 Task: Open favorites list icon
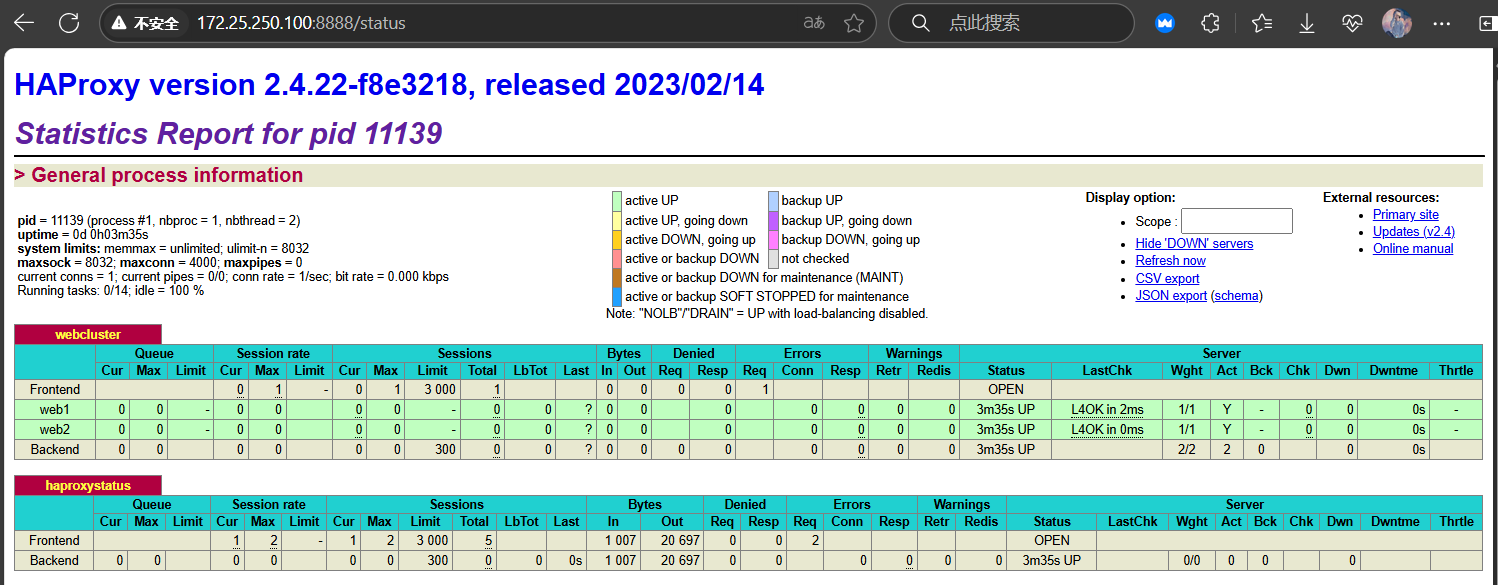pos(1262,23)
